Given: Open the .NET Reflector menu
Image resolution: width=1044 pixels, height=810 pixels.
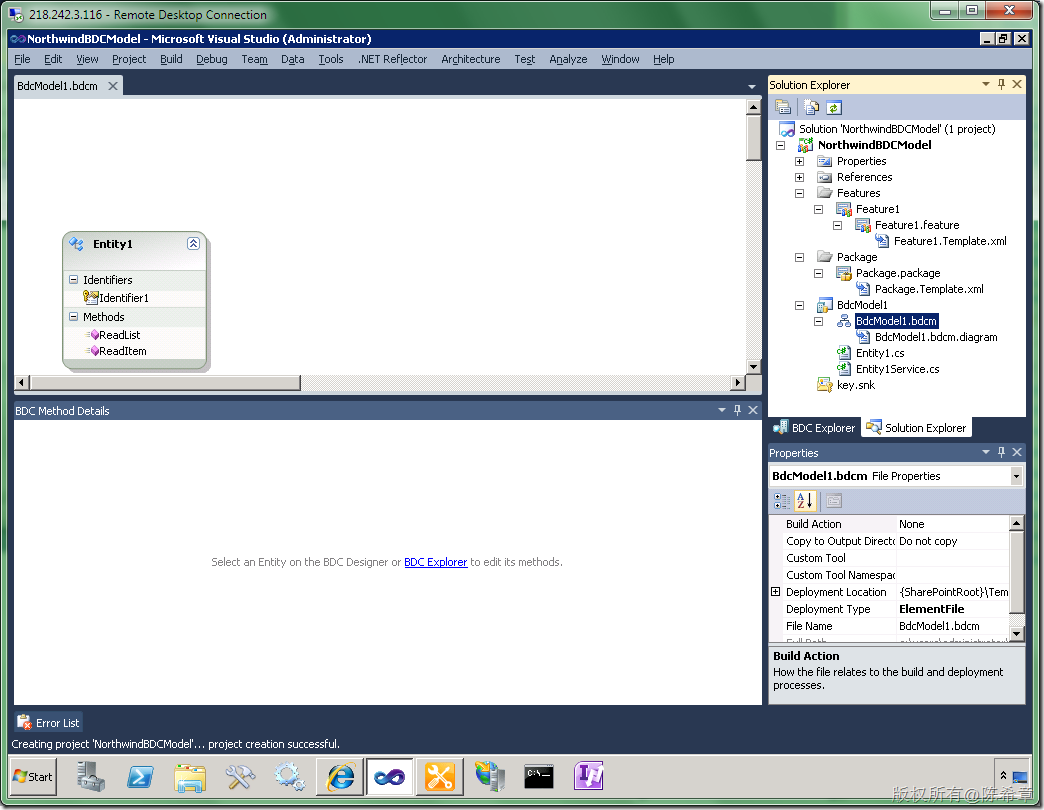Looking at the screenshot, I should click(x=392, y=59).
